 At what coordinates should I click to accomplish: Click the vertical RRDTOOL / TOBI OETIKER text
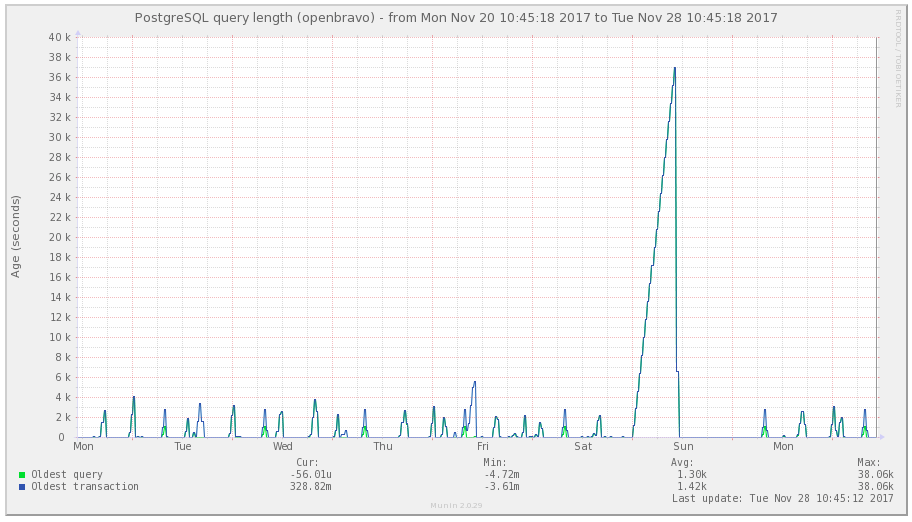tap(897, 58)
